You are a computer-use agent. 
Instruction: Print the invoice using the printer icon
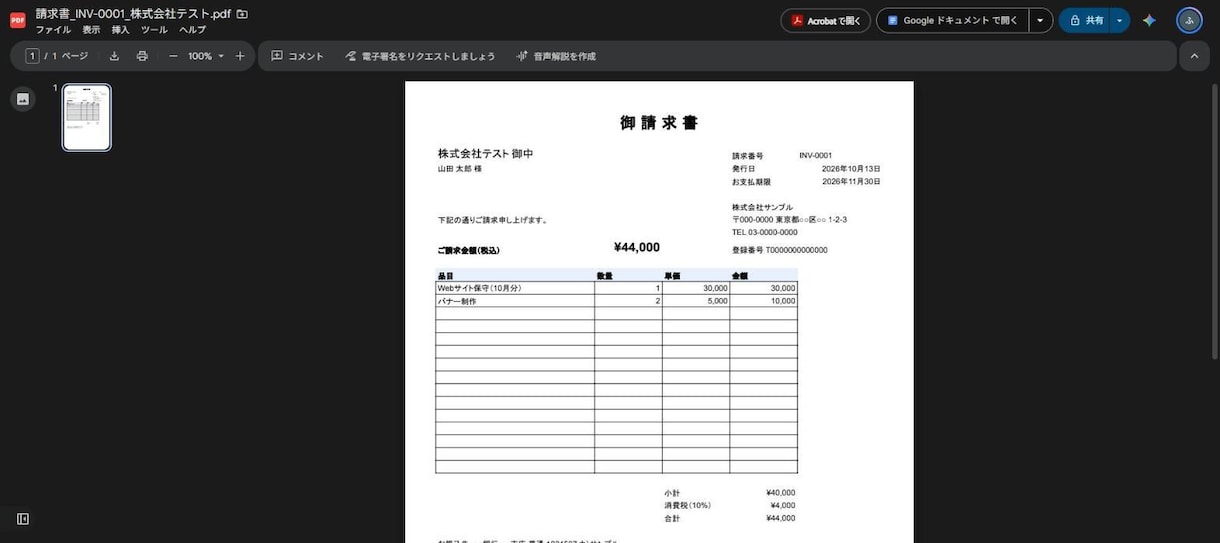[x=142, y=56]
